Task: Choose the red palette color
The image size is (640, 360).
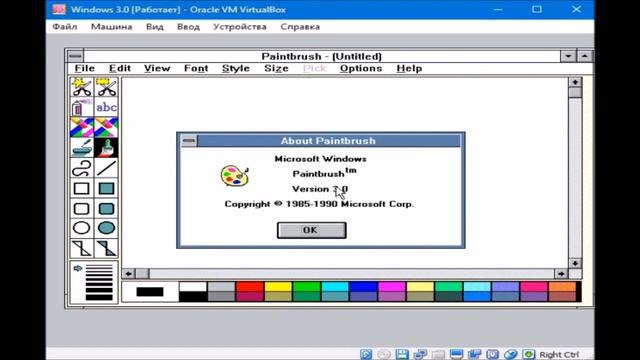Action: click(249, 287)
